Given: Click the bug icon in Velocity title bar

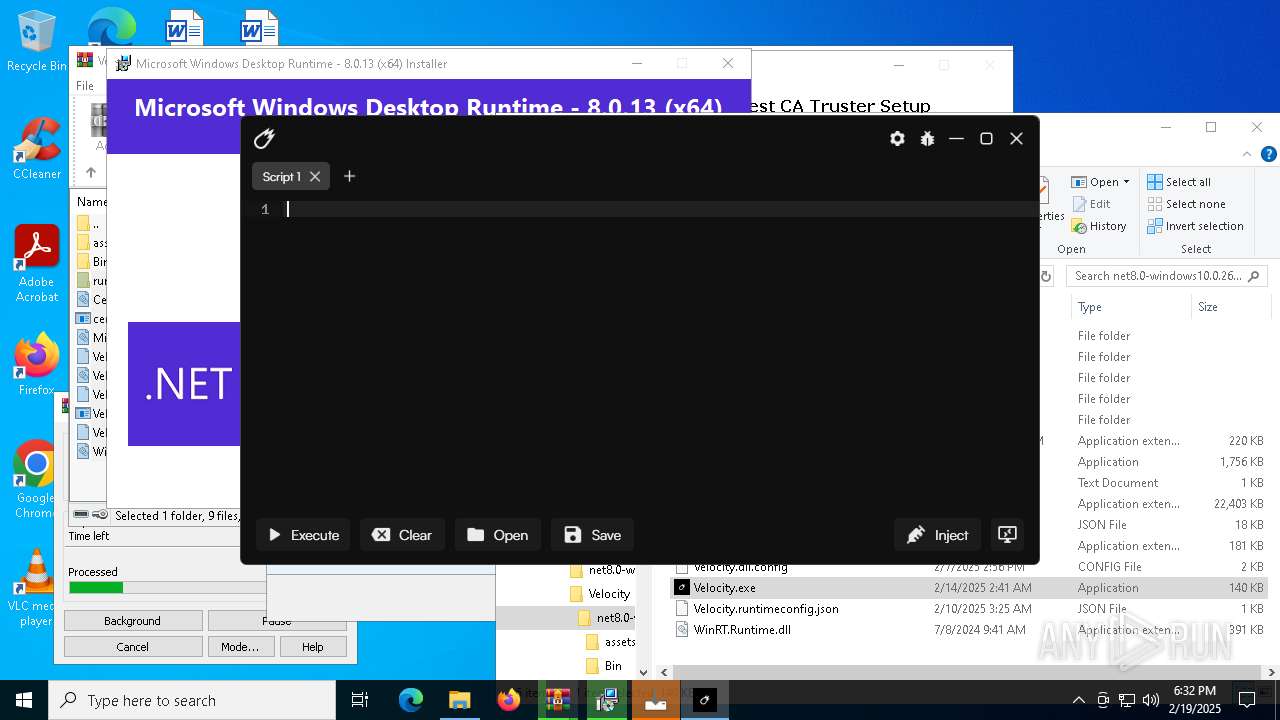Looking at the screenshot, I should [x=927, y=139].
